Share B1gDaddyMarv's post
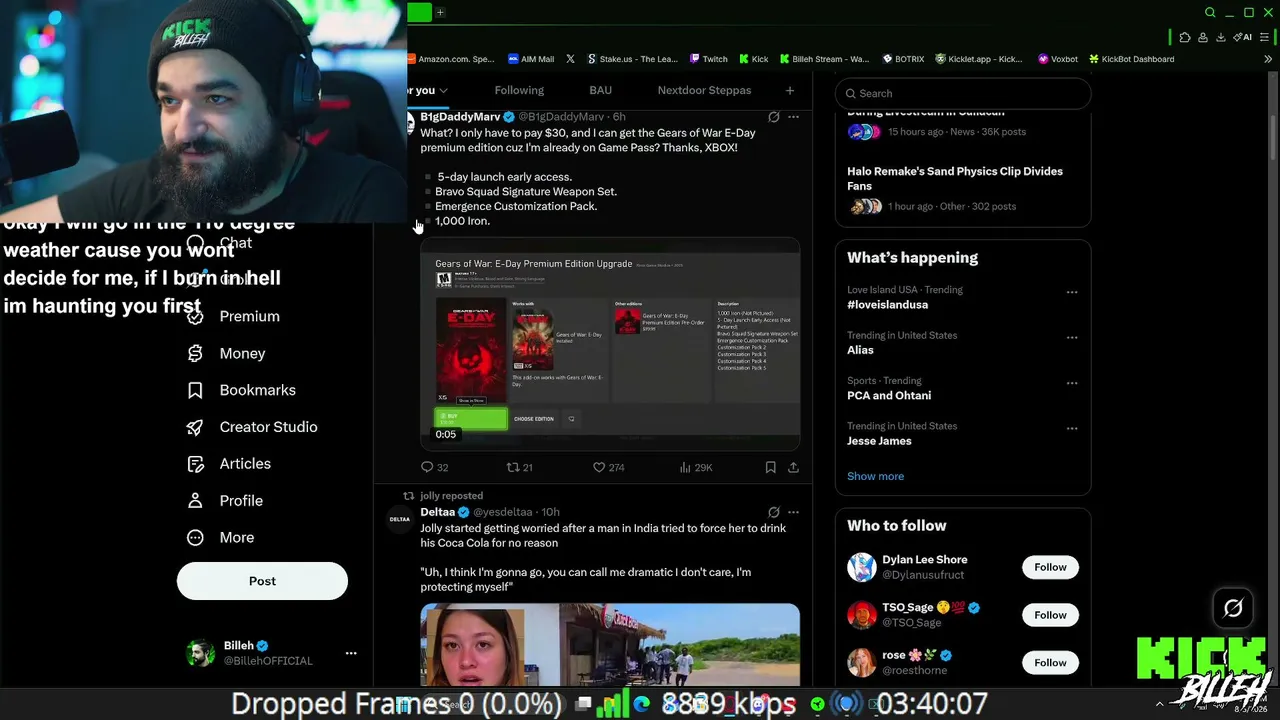The width and height of the screenshot is (1280, 720). point(793,467)
